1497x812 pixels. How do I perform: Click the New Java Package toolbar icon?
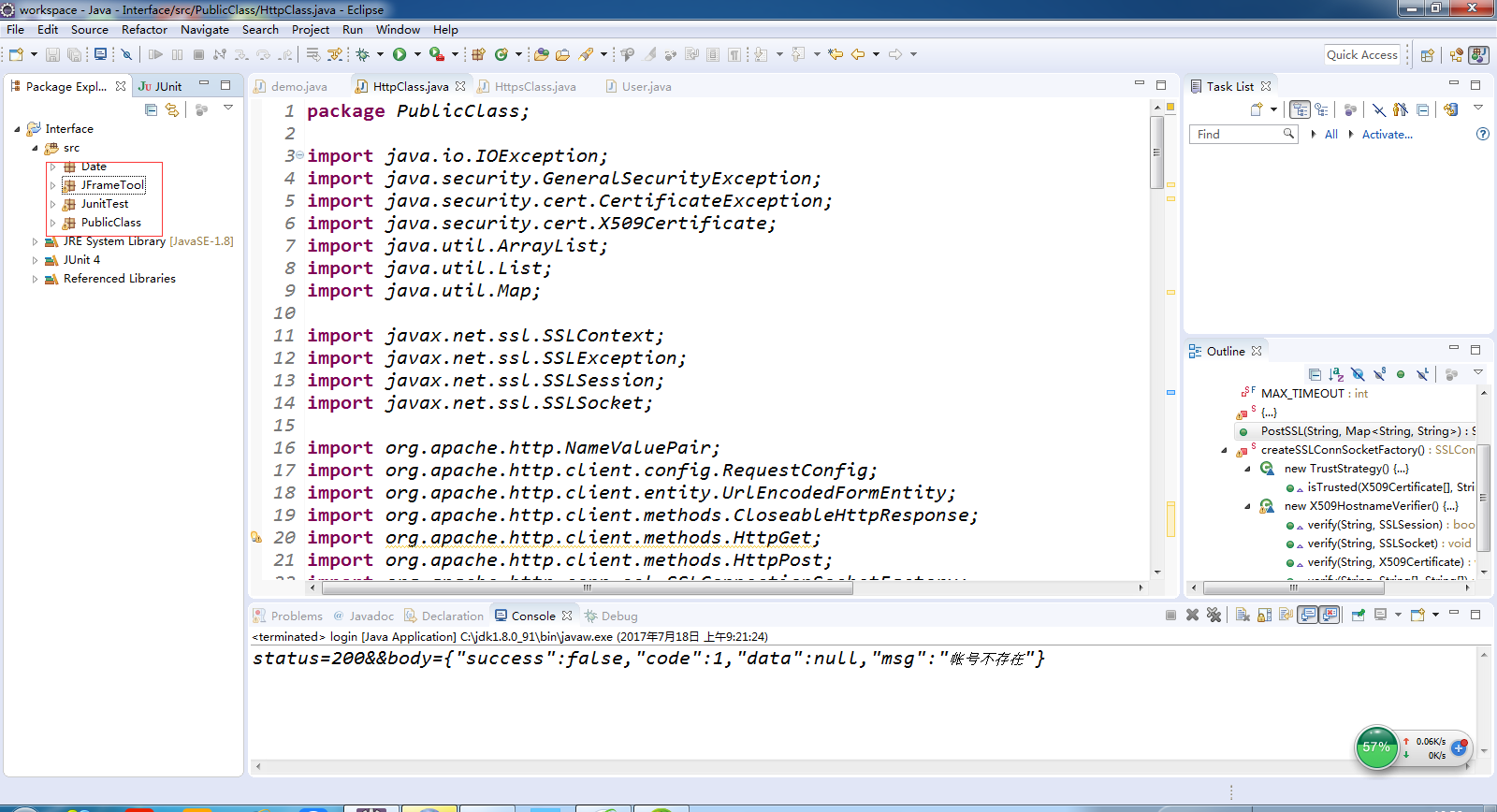[478, 54]
